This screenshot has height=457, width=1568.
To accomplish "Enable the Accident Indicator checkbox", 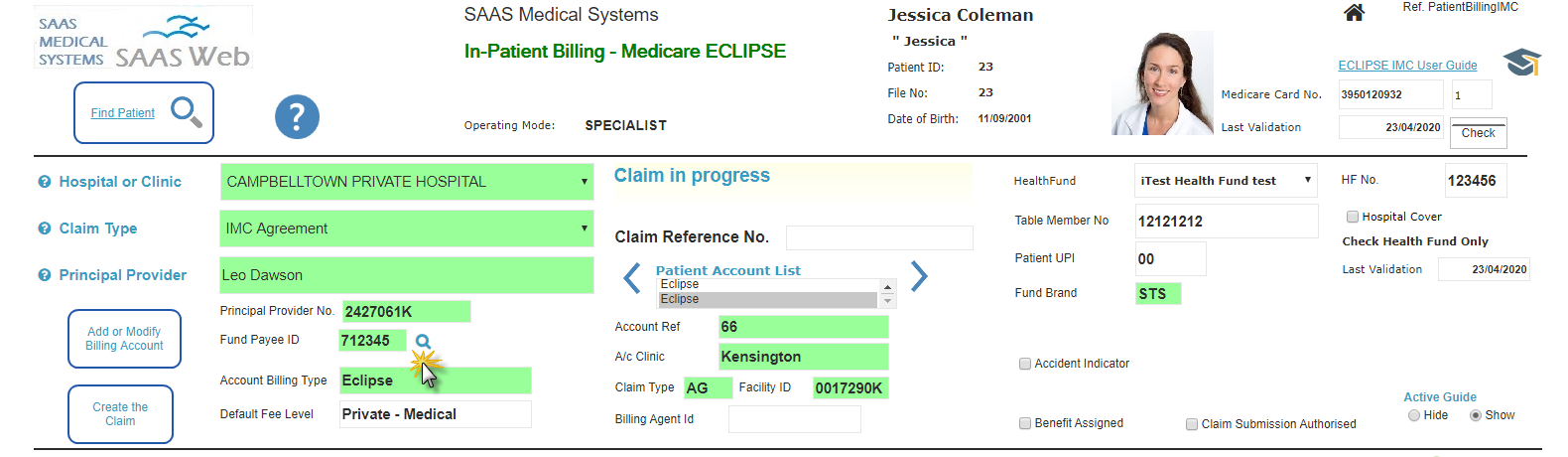I will (x=1025, y=364).
